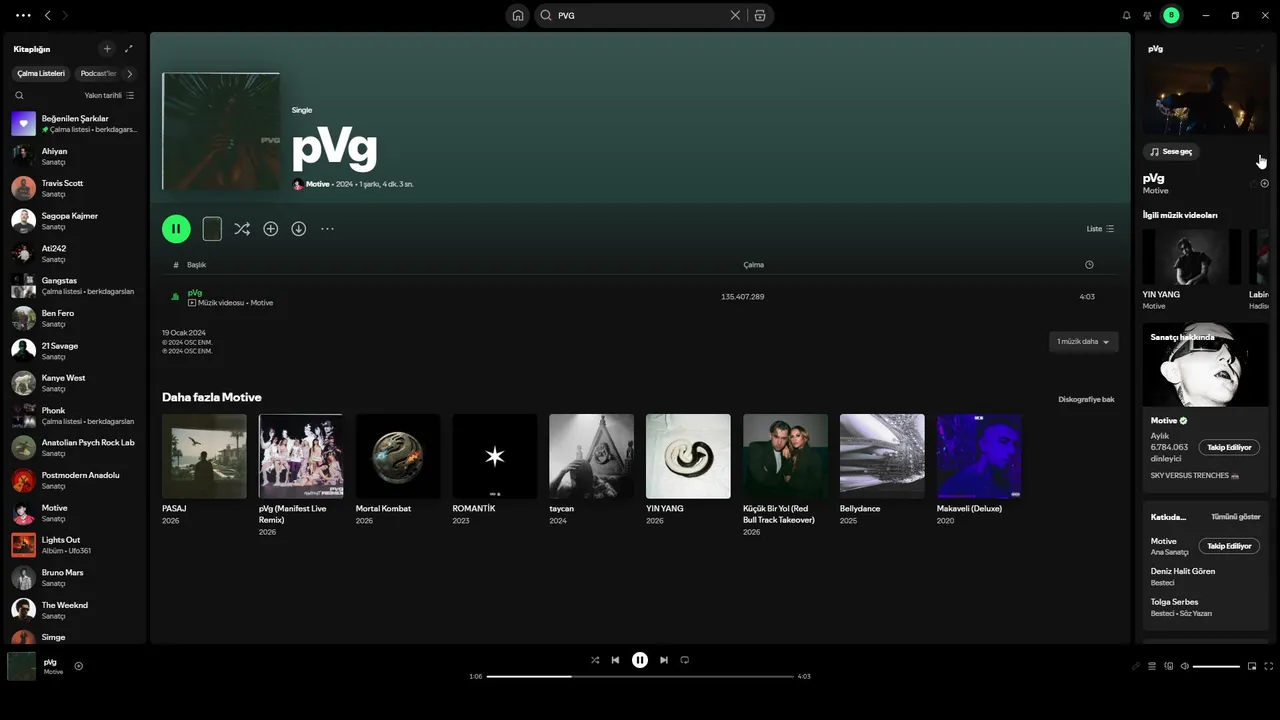The image size is (1280, 720).
Task: Expand the '1 müzik daha' dropdown
Action: tap(1084, 342)
